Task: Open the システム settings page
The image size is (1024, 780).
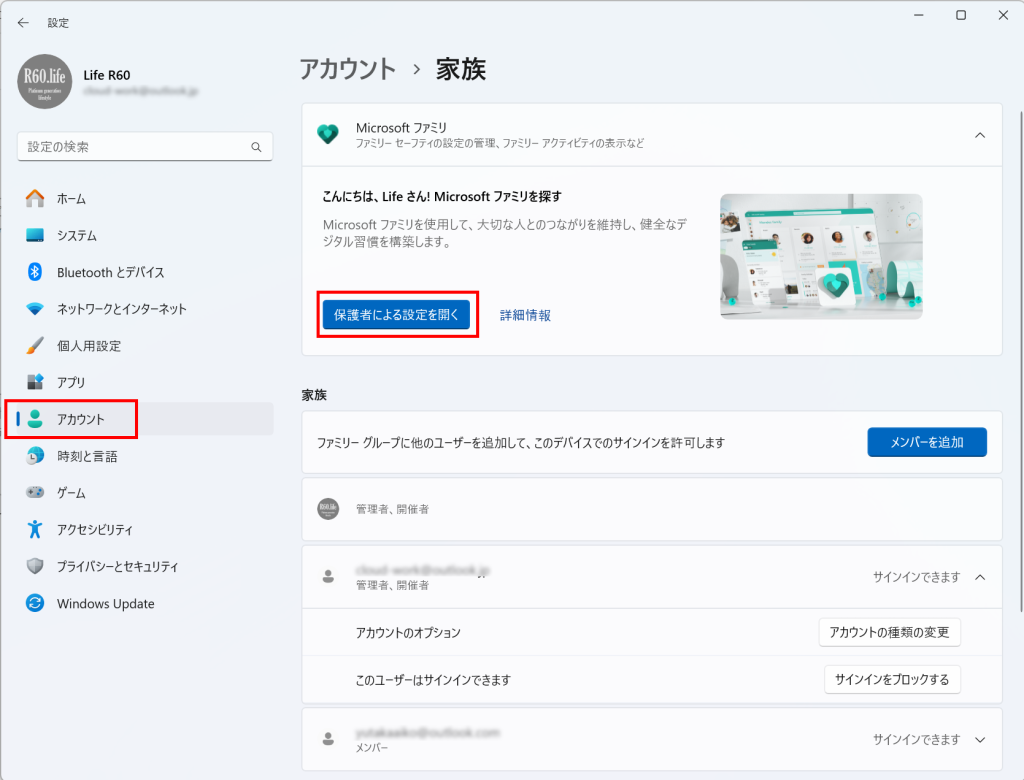Action: (x=77, y=236)
